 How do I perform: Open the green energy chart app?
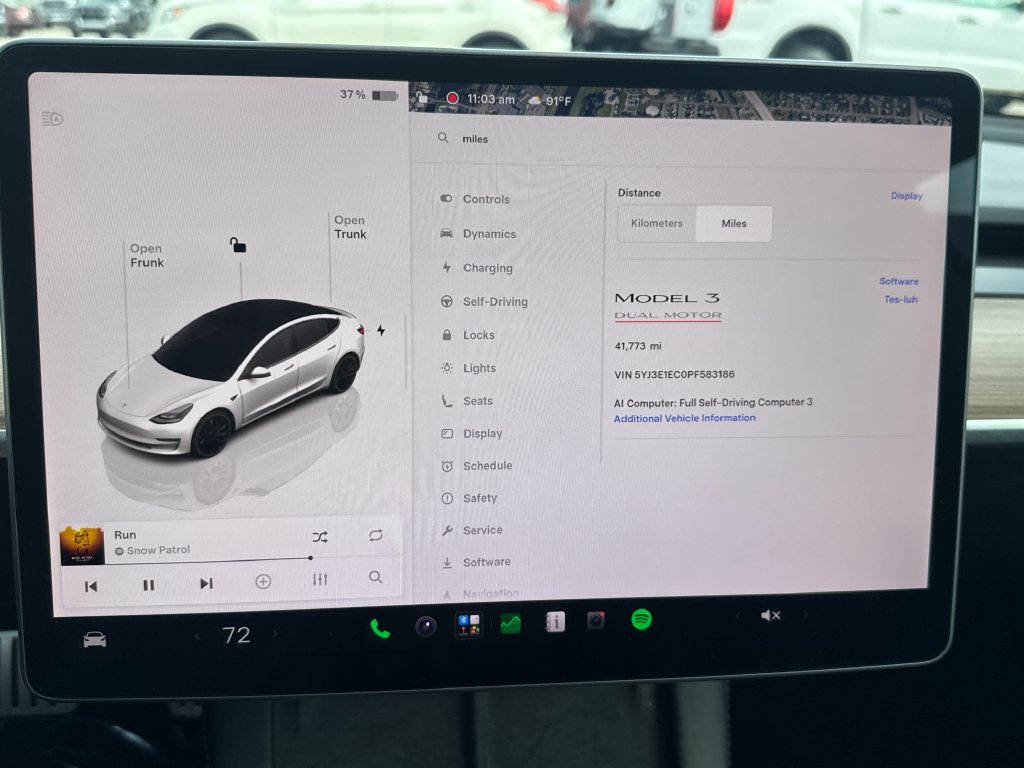pyautogui.click(x=511, y=624)
